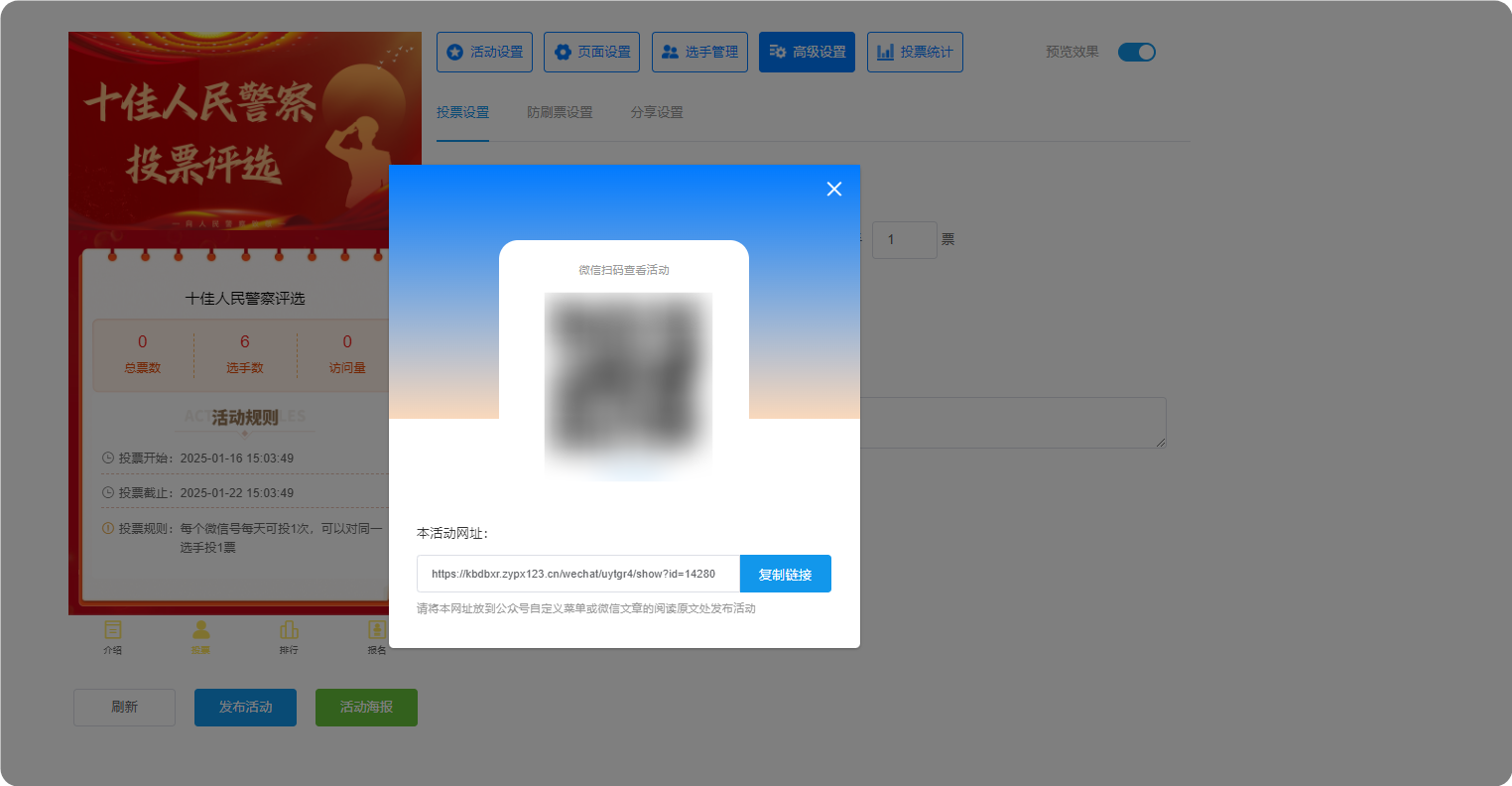Close the QR code share dialog
Image resolution: width=1512 pixels, height=786 pixels.
(x=834, y=190)
